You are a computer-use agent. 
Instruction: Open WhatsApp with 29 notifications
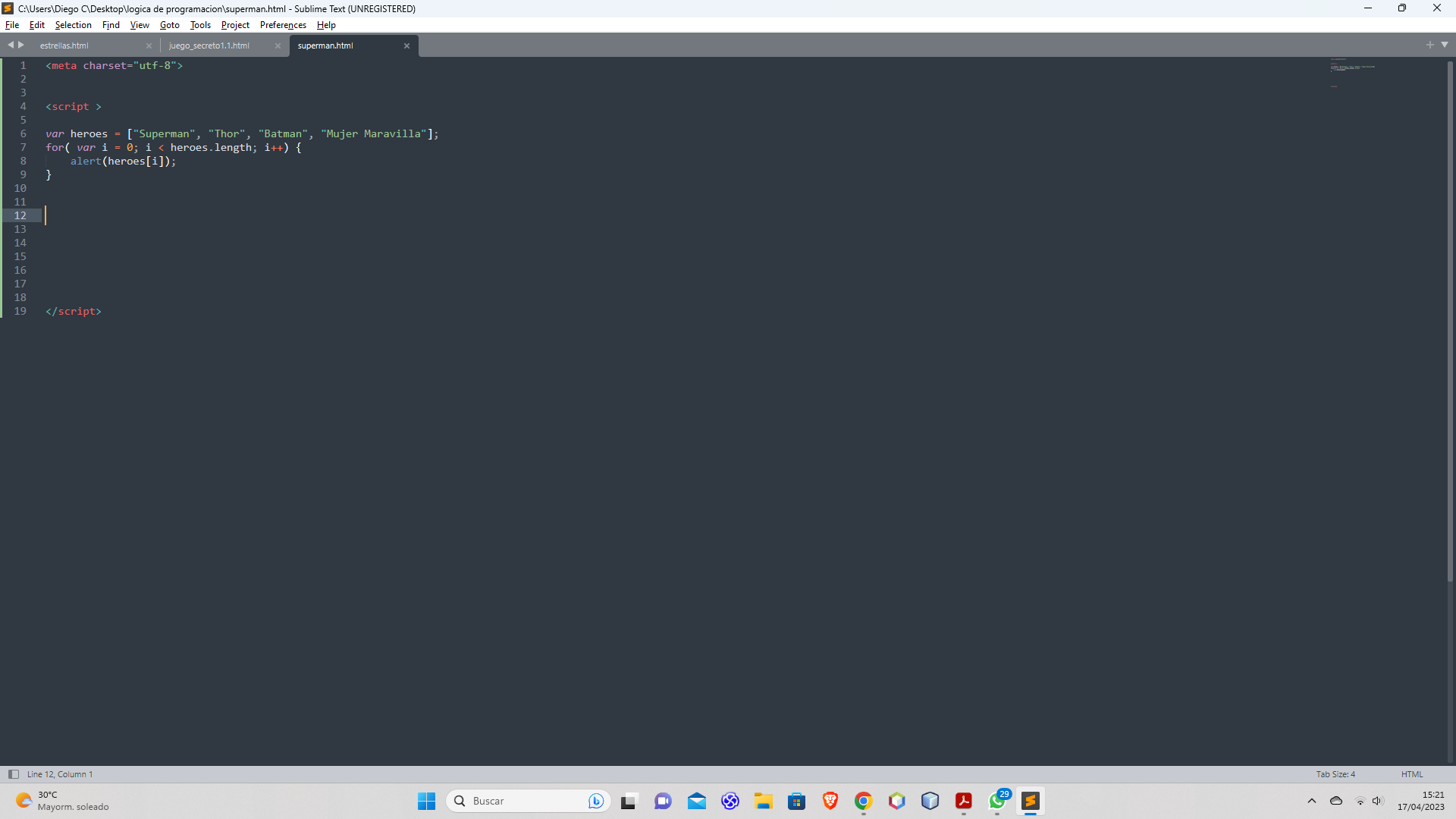(998, 801)
